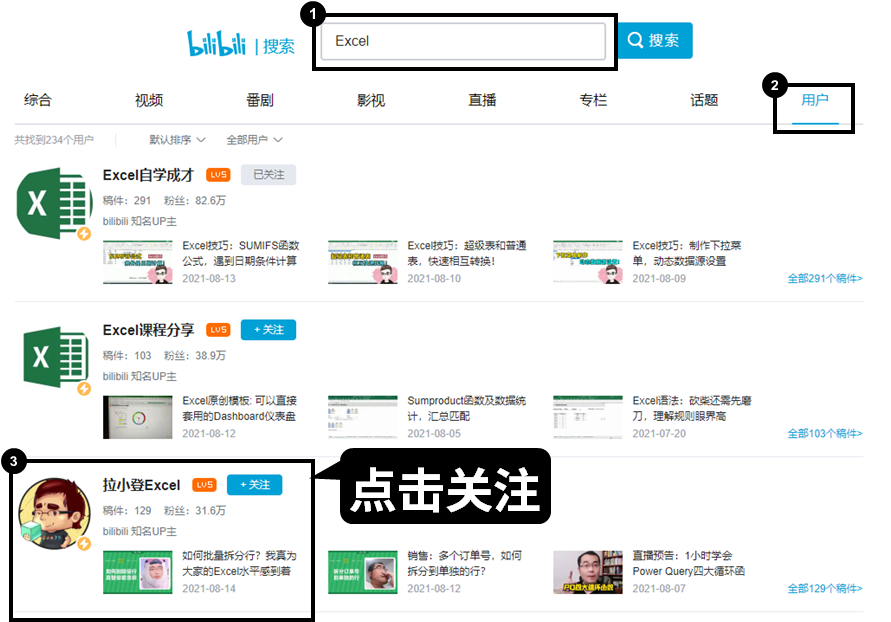Click the bilibili logo
The height and width of the screenshot is (622, 891).
[x=216, y=43]
